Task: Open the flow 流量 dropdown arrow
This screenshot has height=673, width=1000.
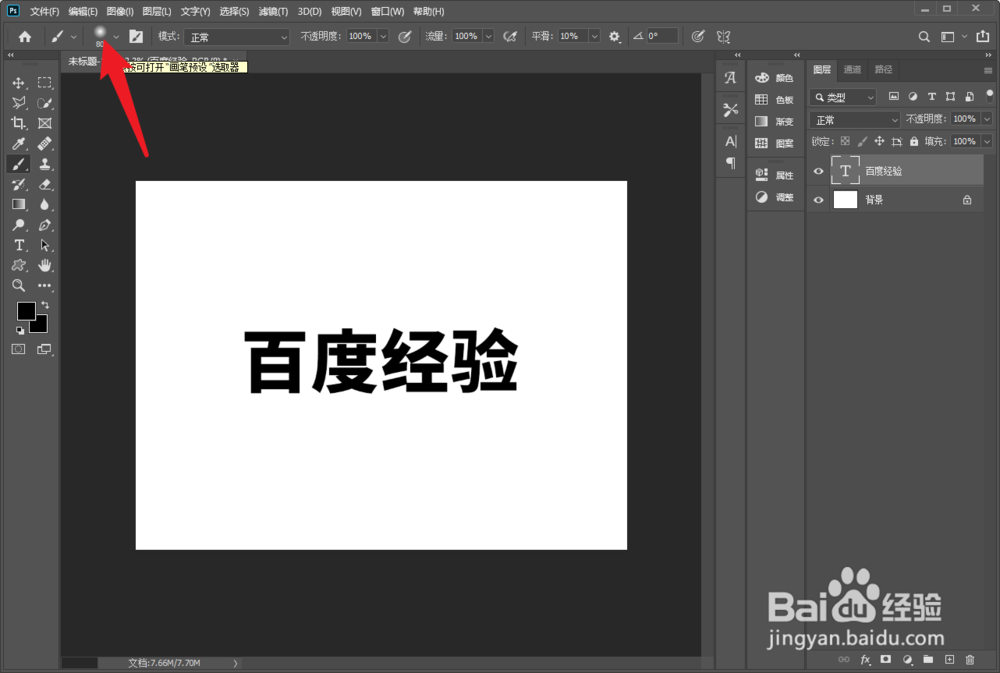Action: coord(489,36)
